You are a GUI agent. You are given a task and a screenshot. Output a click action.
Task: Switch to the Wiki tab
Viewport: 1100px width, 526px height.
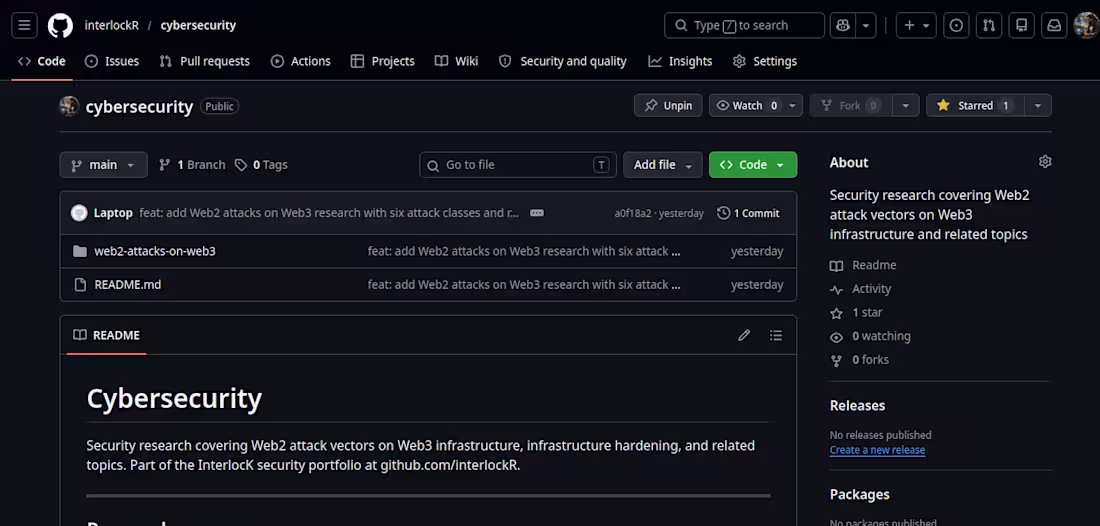coord(457,61)
